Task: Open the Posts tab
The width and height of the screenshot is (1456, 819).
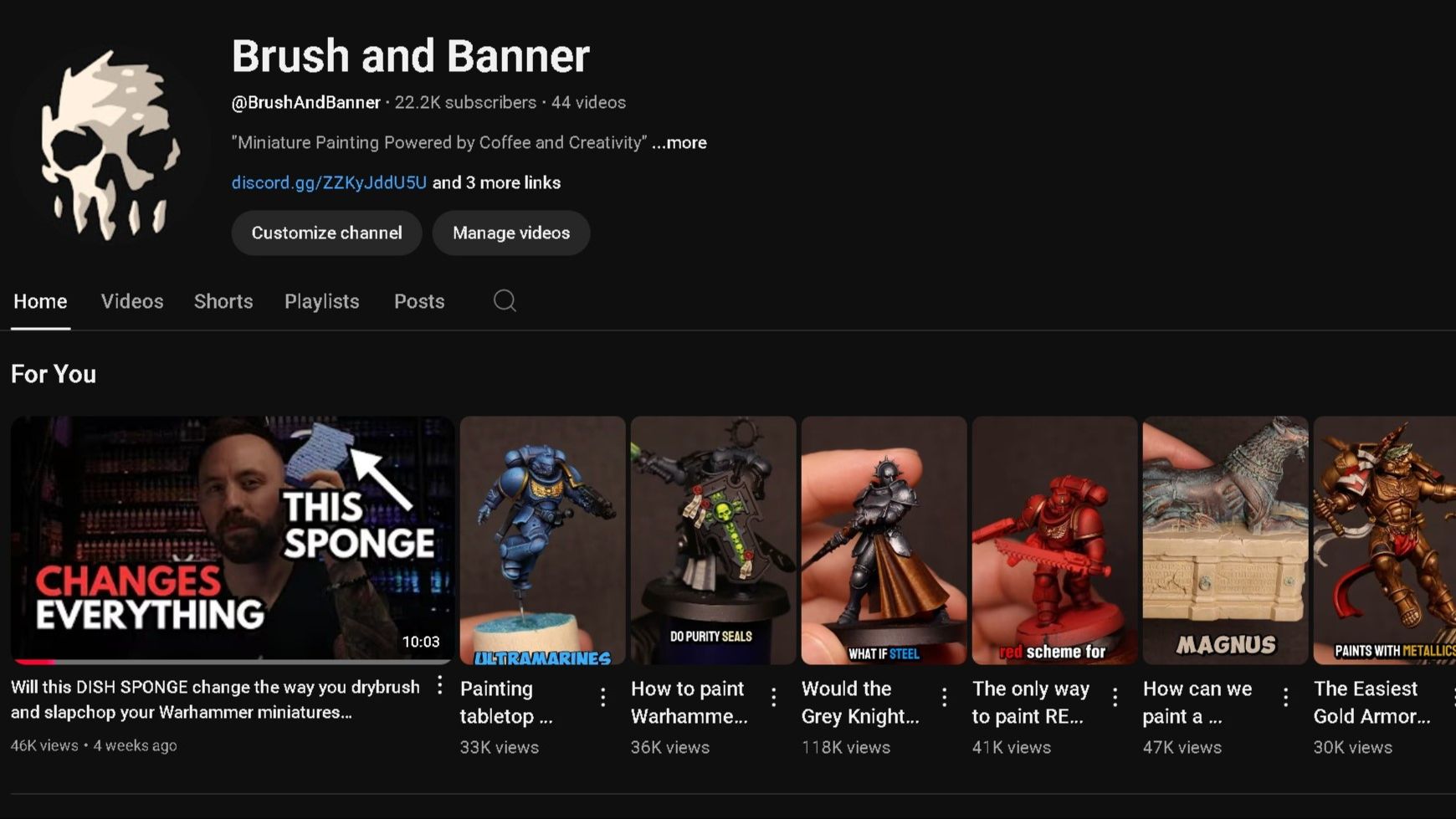Action: click(419, 302)
